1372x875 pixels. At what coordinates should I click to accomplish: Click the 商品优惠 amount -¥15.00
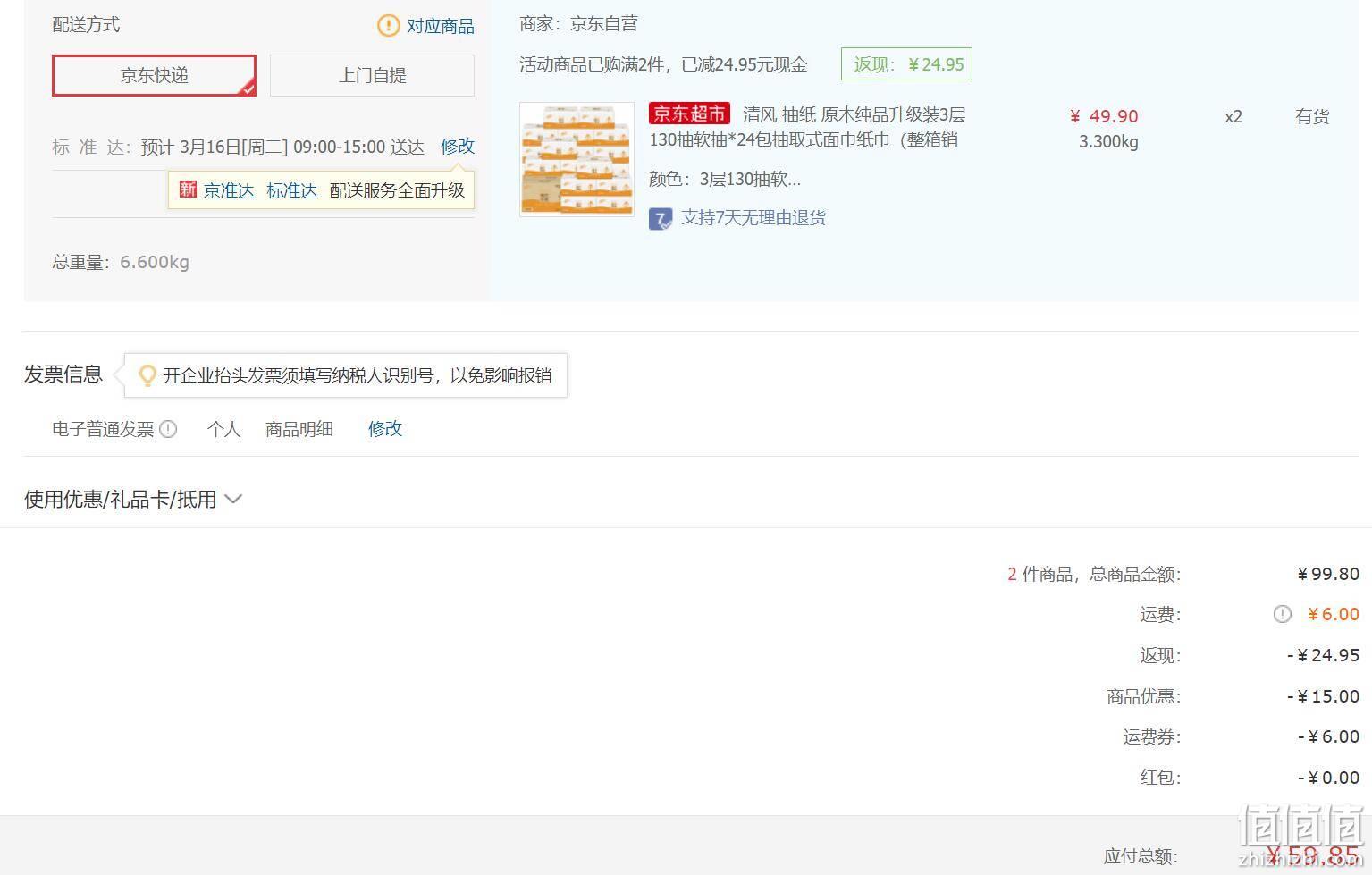[x=1323, y=696]
